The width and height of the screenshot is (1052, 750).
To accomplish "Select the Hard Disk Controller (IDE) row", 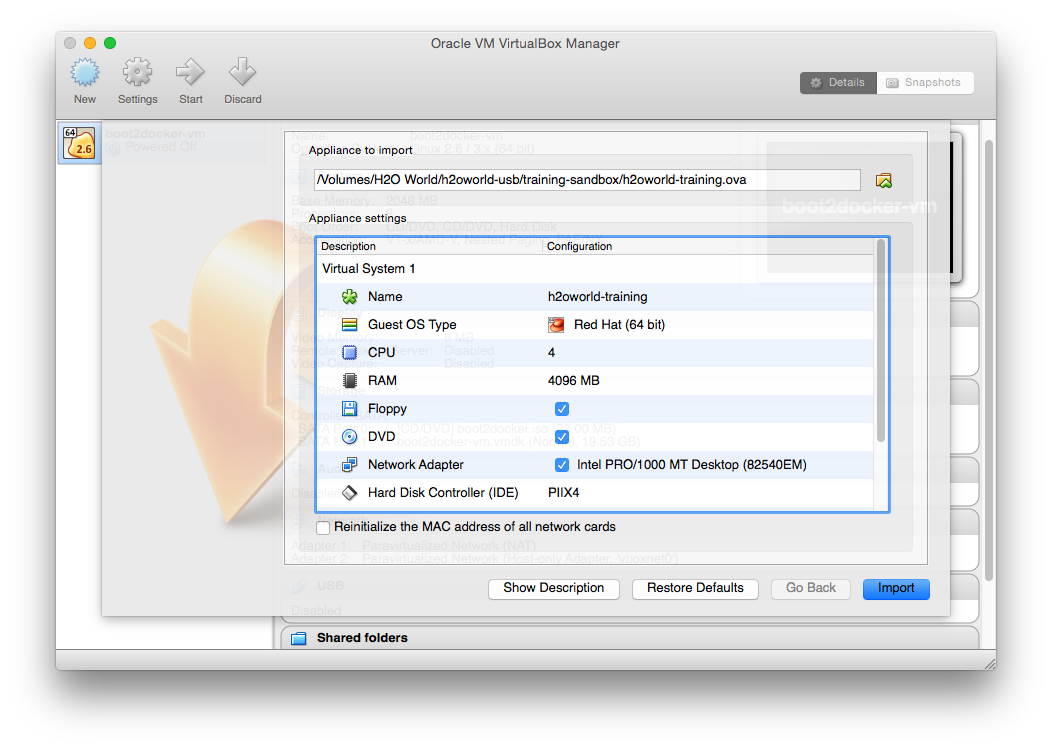I will click(429, 493).
